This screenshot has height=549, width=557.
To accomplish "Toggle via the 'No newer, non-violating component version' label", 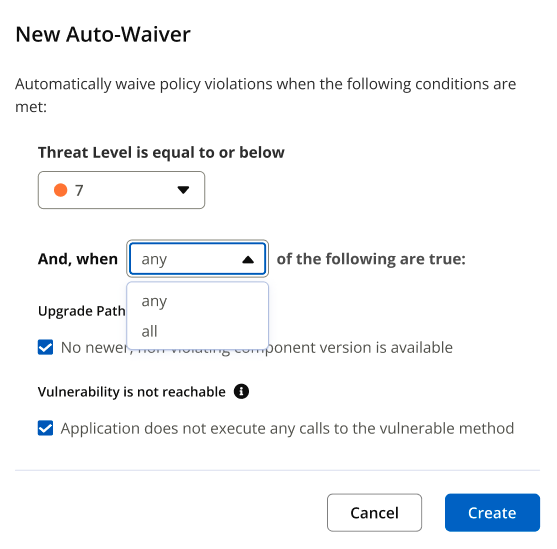I will [x=256, y=348].
